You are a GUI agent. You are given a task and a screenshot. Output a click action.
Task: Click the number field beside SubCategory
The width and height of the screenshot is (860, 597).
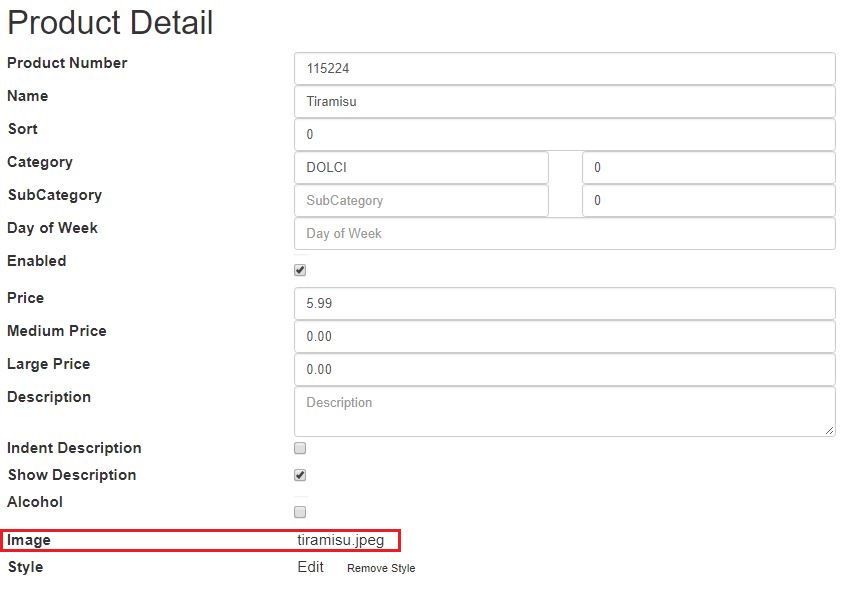pos(709,200)
